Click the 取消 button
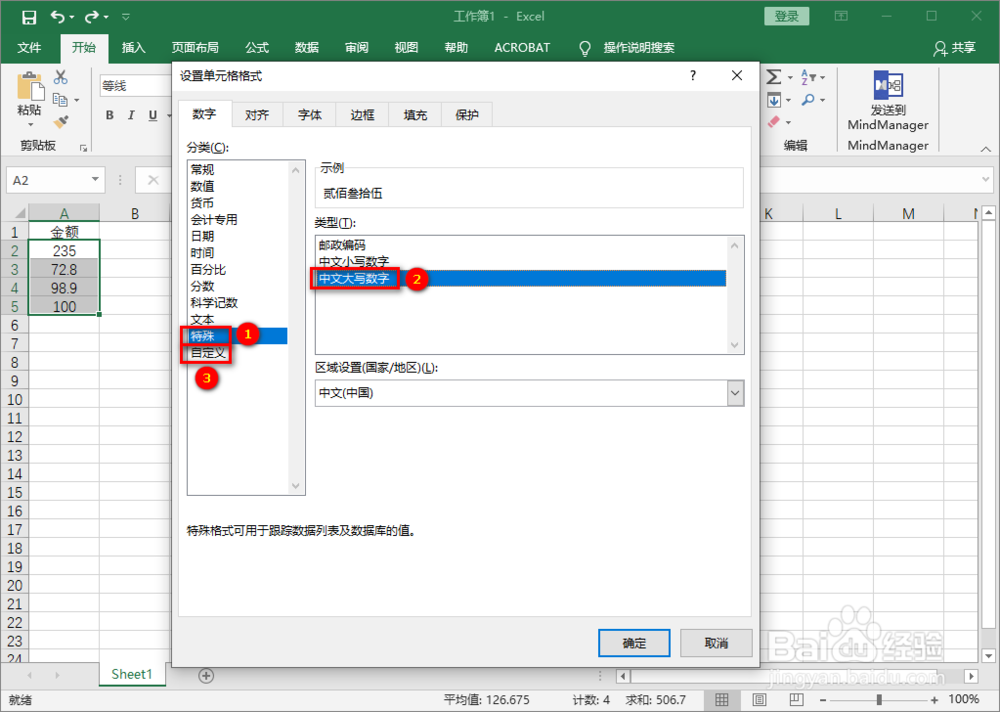Image resolution: width=1000 pixels, height=712 pixels. click(x=716, y=643)
